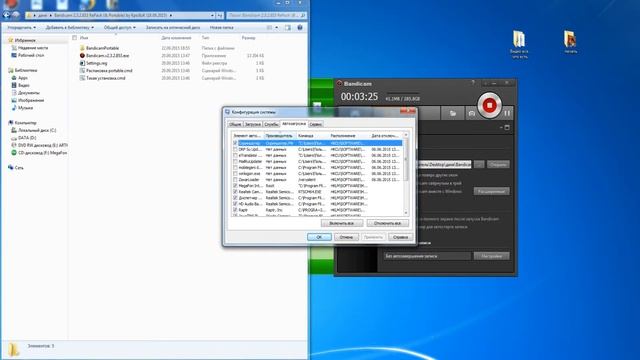Click the Включить все button
This screenshot has width=640, height=360.
pos(342,223)
